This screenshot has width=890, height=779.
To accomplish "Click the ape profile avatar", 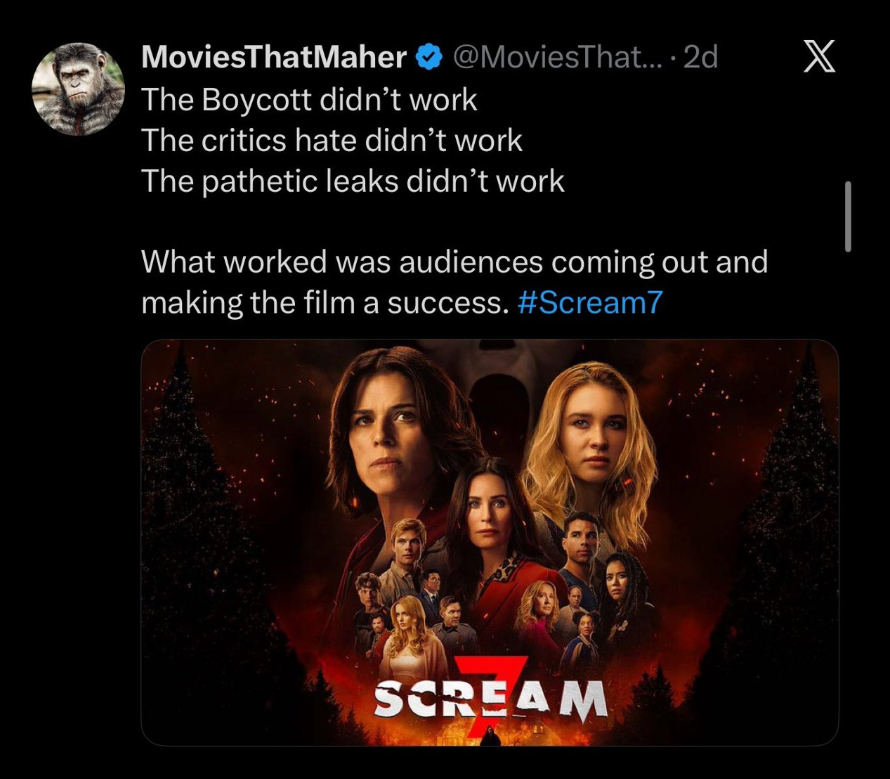I will 78,89.
